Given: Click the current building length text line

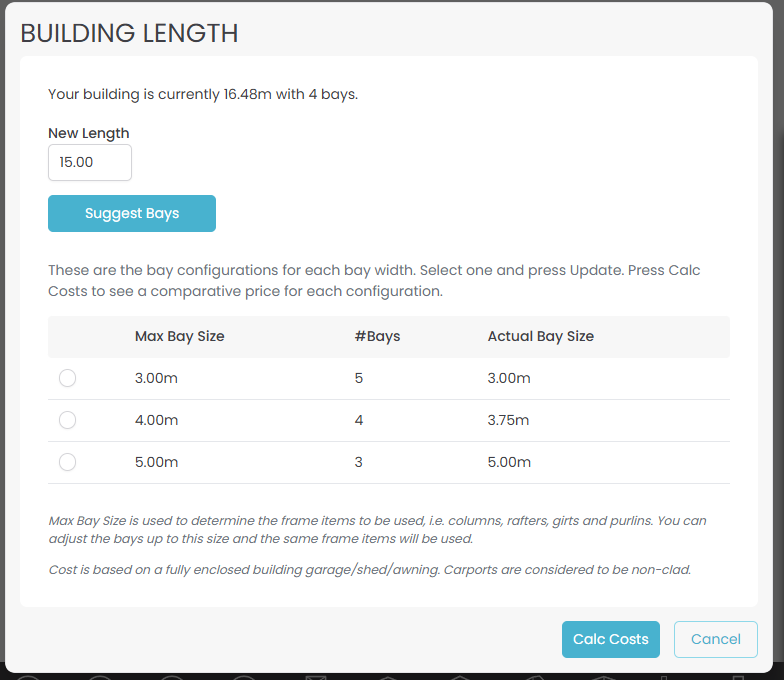Looking at the screenshot, I should tap(202, 95).
